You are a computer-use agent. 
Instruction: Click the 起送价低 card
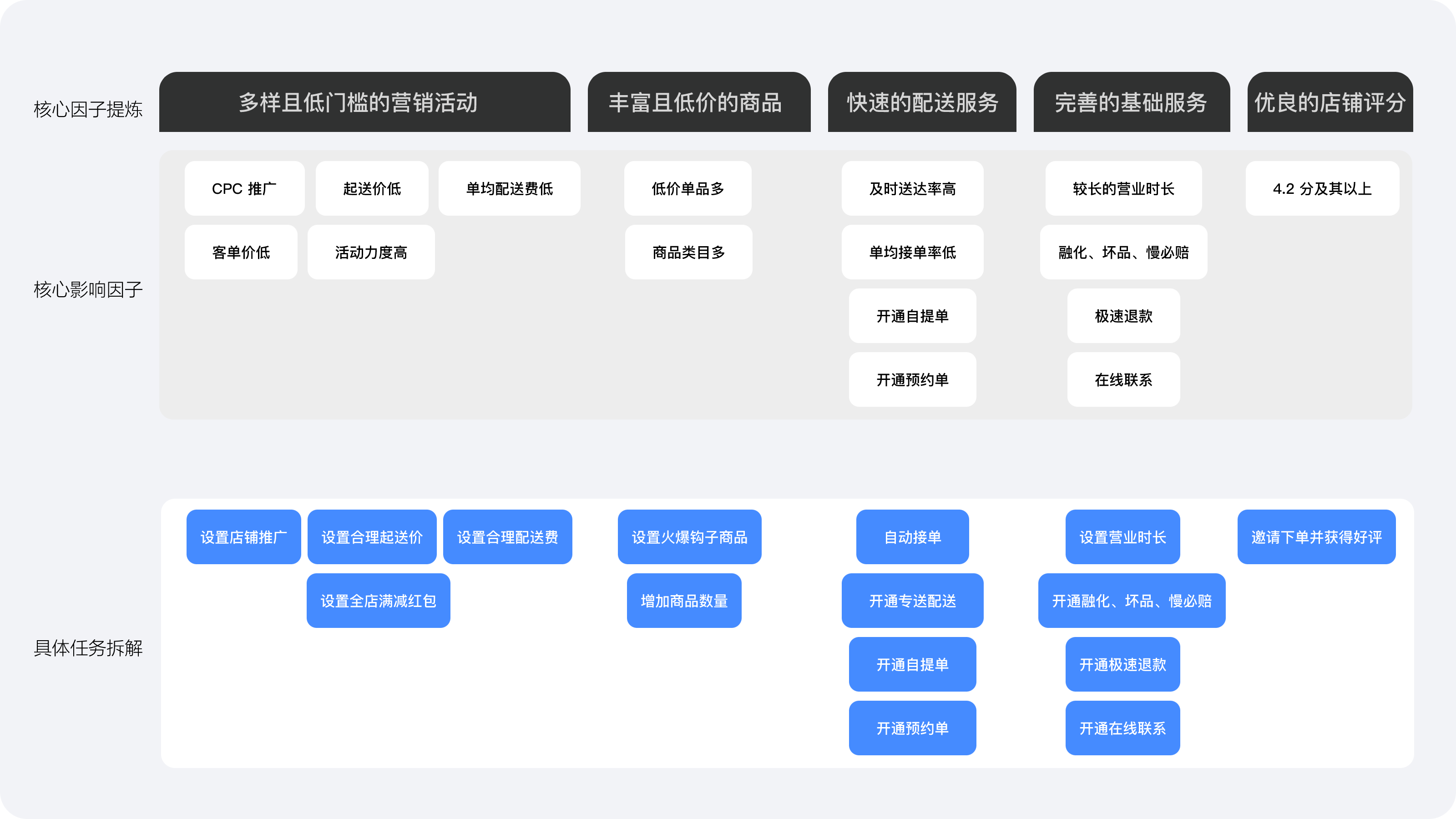point(372,188)
